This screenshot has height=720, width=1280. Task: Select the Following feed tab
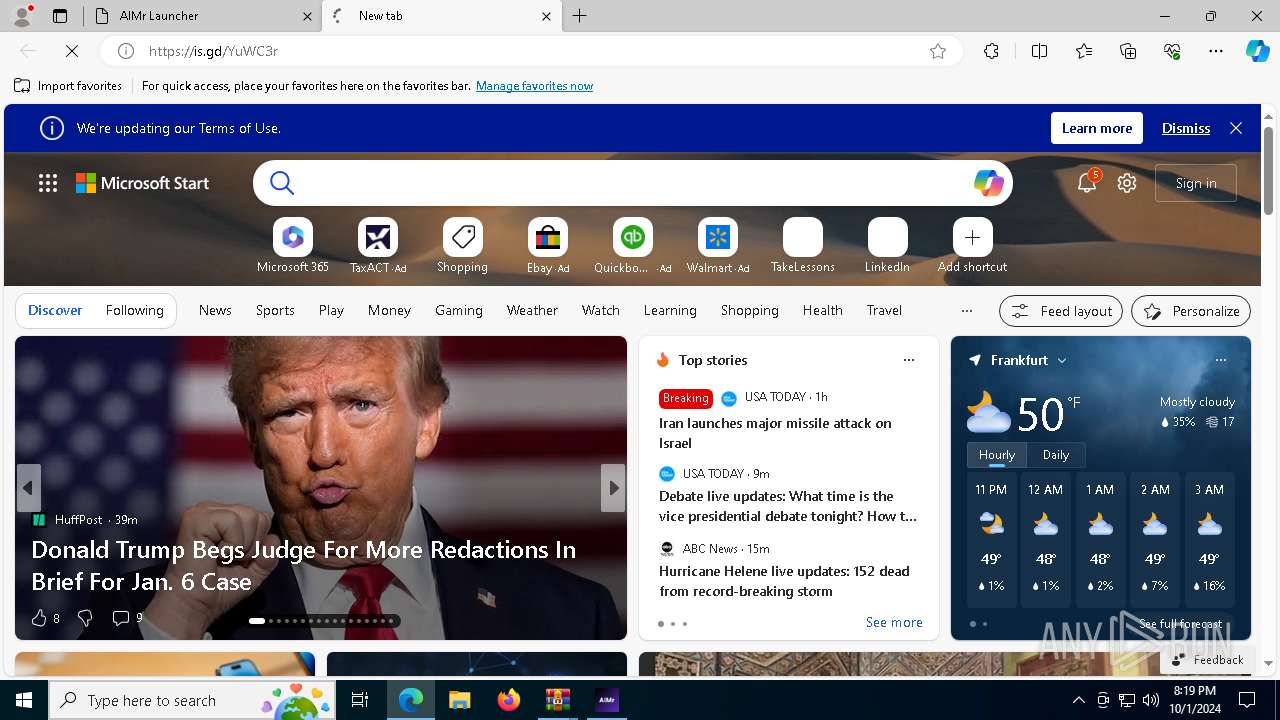click(x=134, y=311)
